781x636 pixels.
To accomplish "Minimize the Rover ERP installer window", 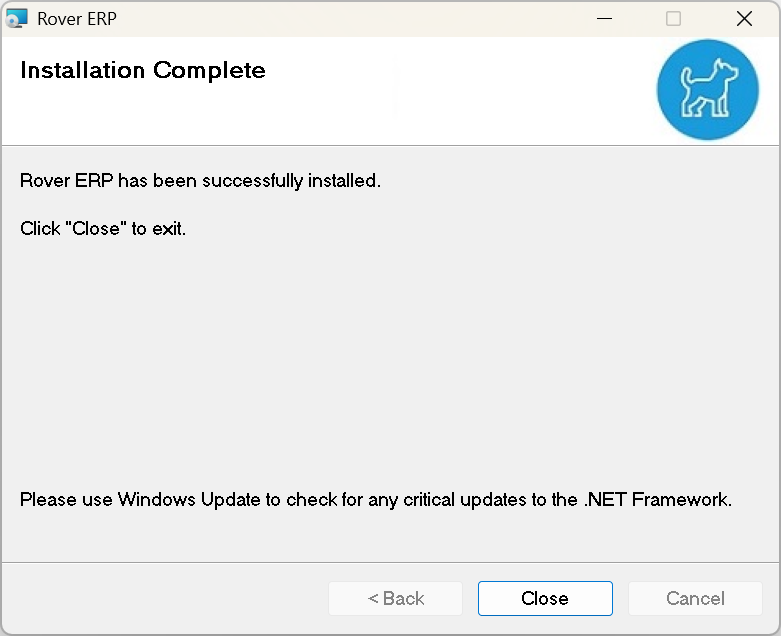I will (x=604, y=18).
